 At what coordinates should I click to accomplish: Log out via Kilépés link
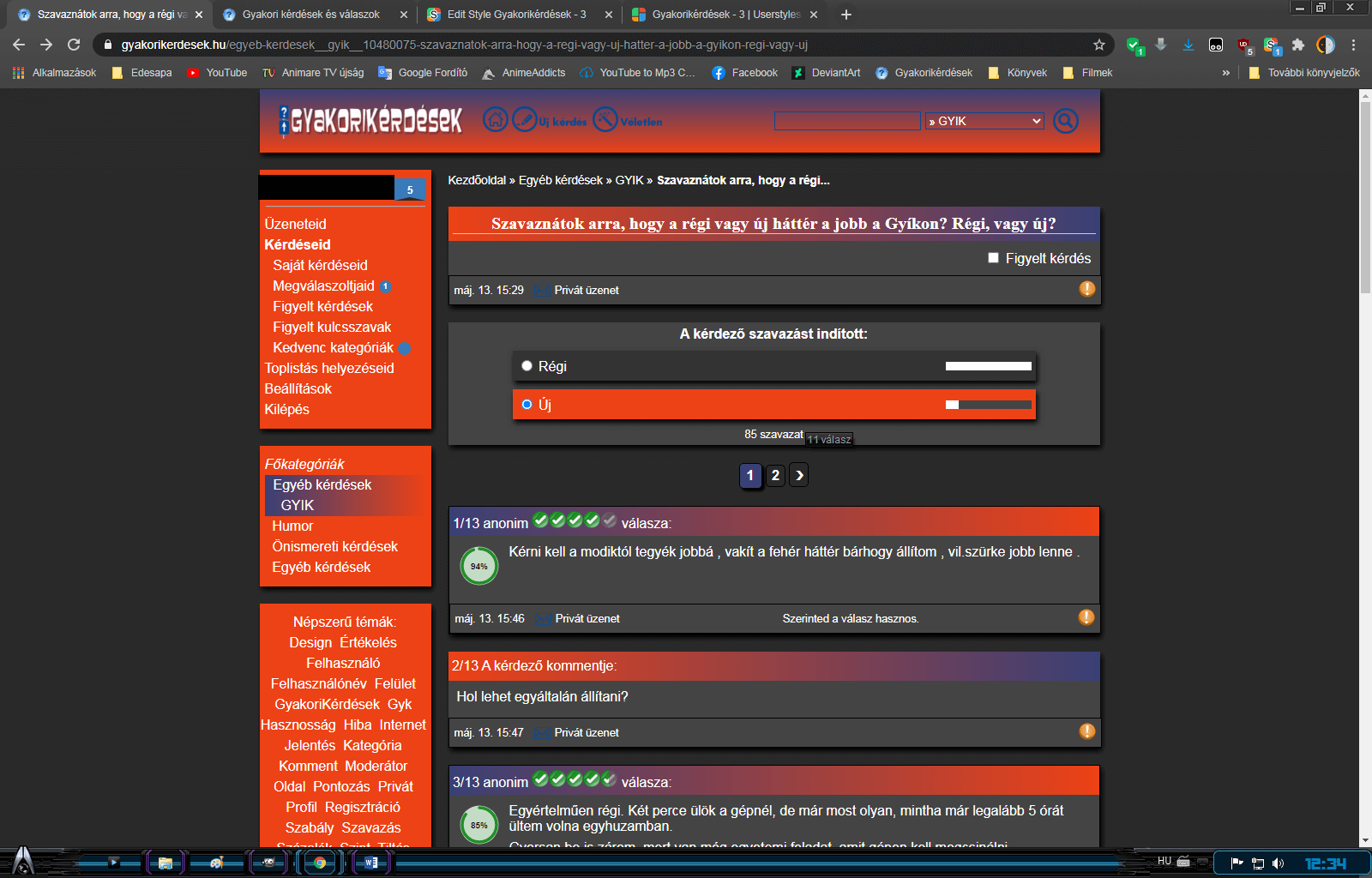[286, 409]
